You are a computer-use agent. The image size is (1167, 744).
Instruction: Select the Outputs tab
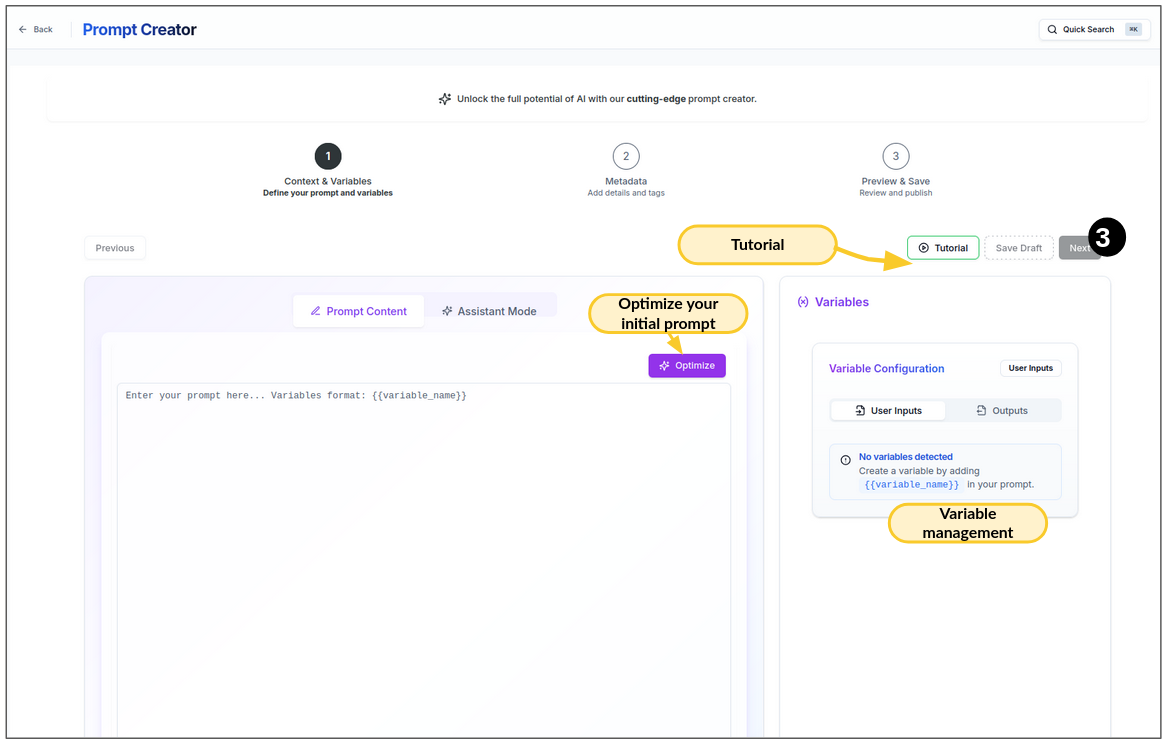1002,411
